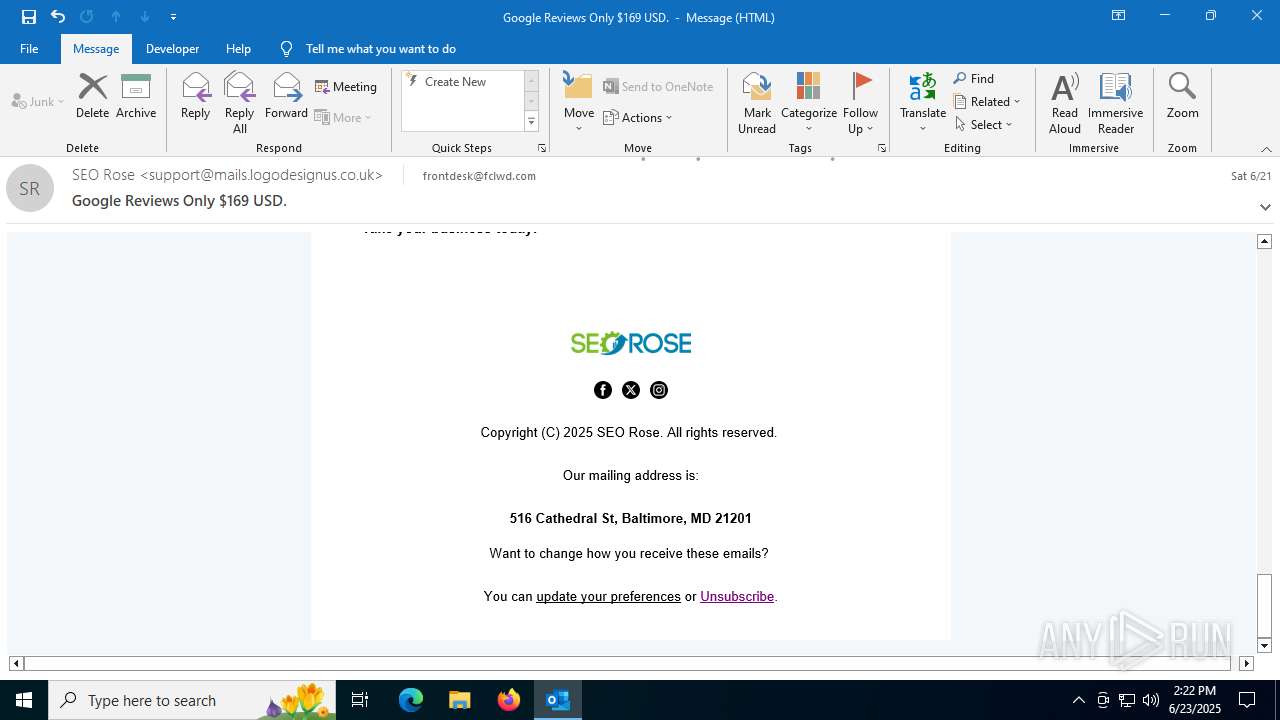This screenshot has height=720, width=1280.
Task: Open the Instagram social icon link
Action: pyautogui.click(x=659, y=390)
